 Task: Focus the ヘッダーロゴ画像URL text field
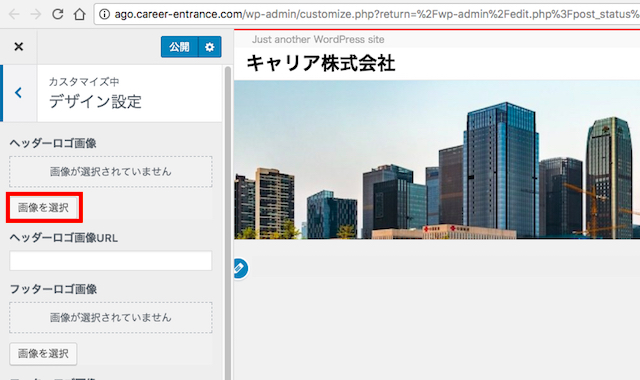[x=111, y=261]
